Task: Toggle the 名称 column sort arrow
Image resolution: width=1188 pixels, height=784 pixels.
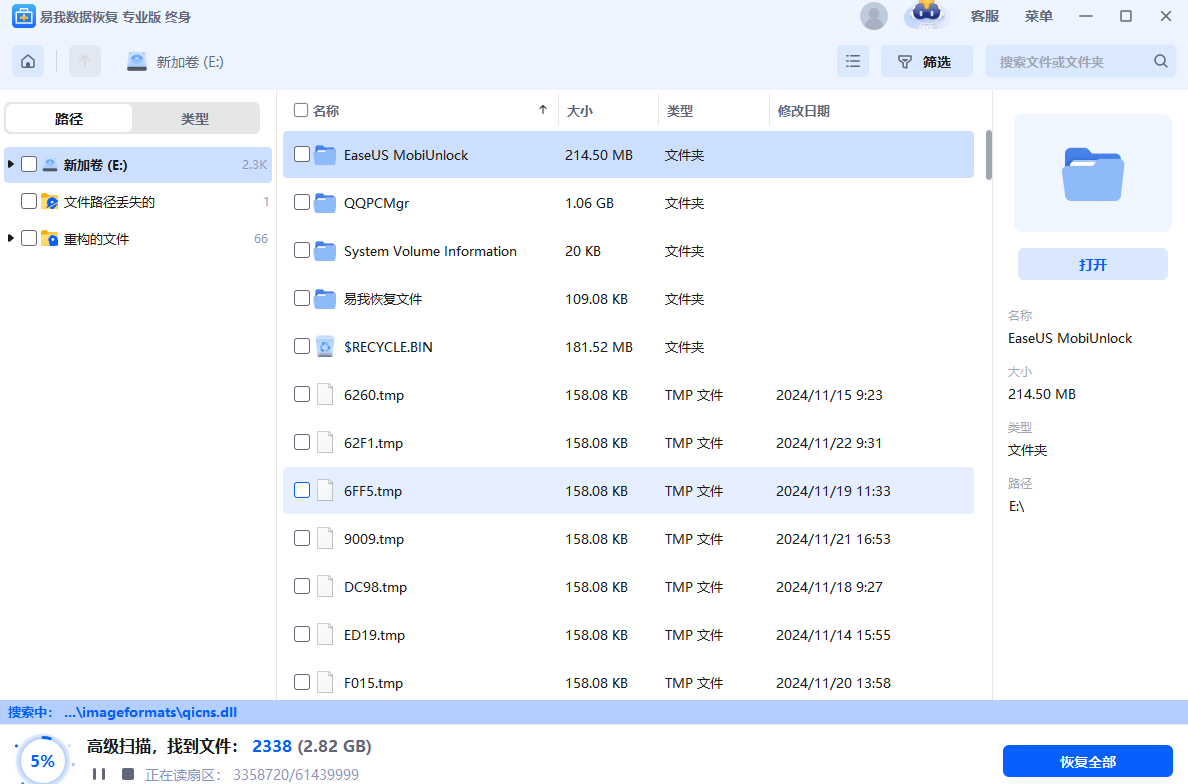Action: click(542, 111)
